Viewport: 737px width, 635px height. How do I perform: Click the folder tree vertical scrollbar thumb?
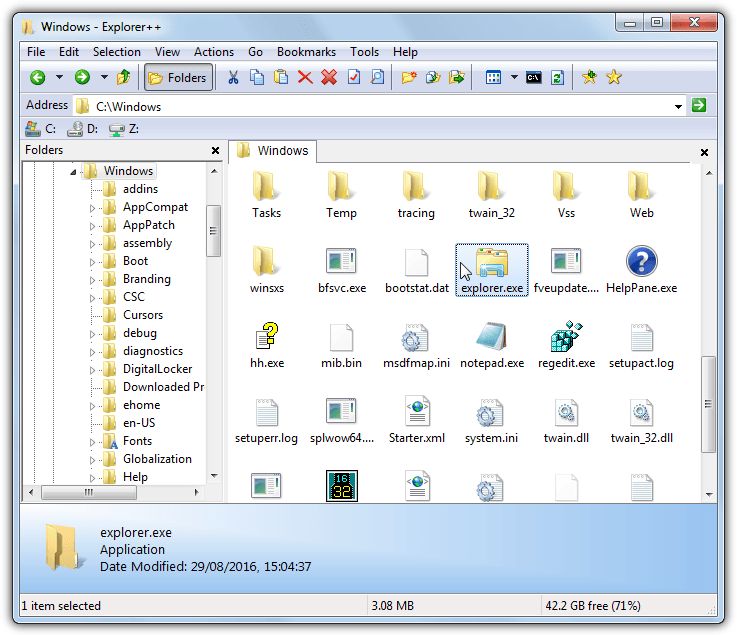coord(213,231)
